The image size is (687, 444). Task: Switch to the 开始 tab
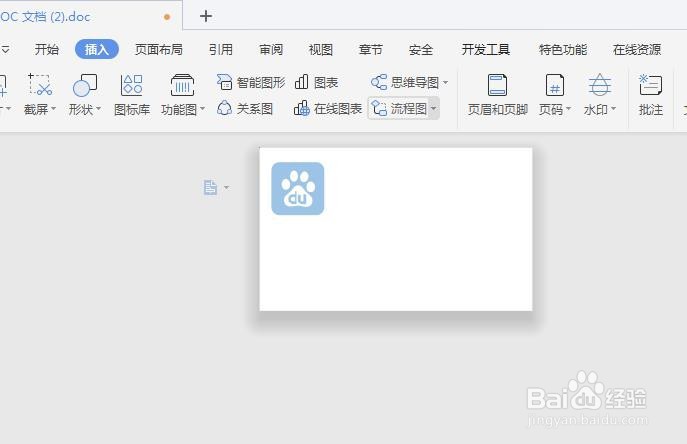point(46,50)
